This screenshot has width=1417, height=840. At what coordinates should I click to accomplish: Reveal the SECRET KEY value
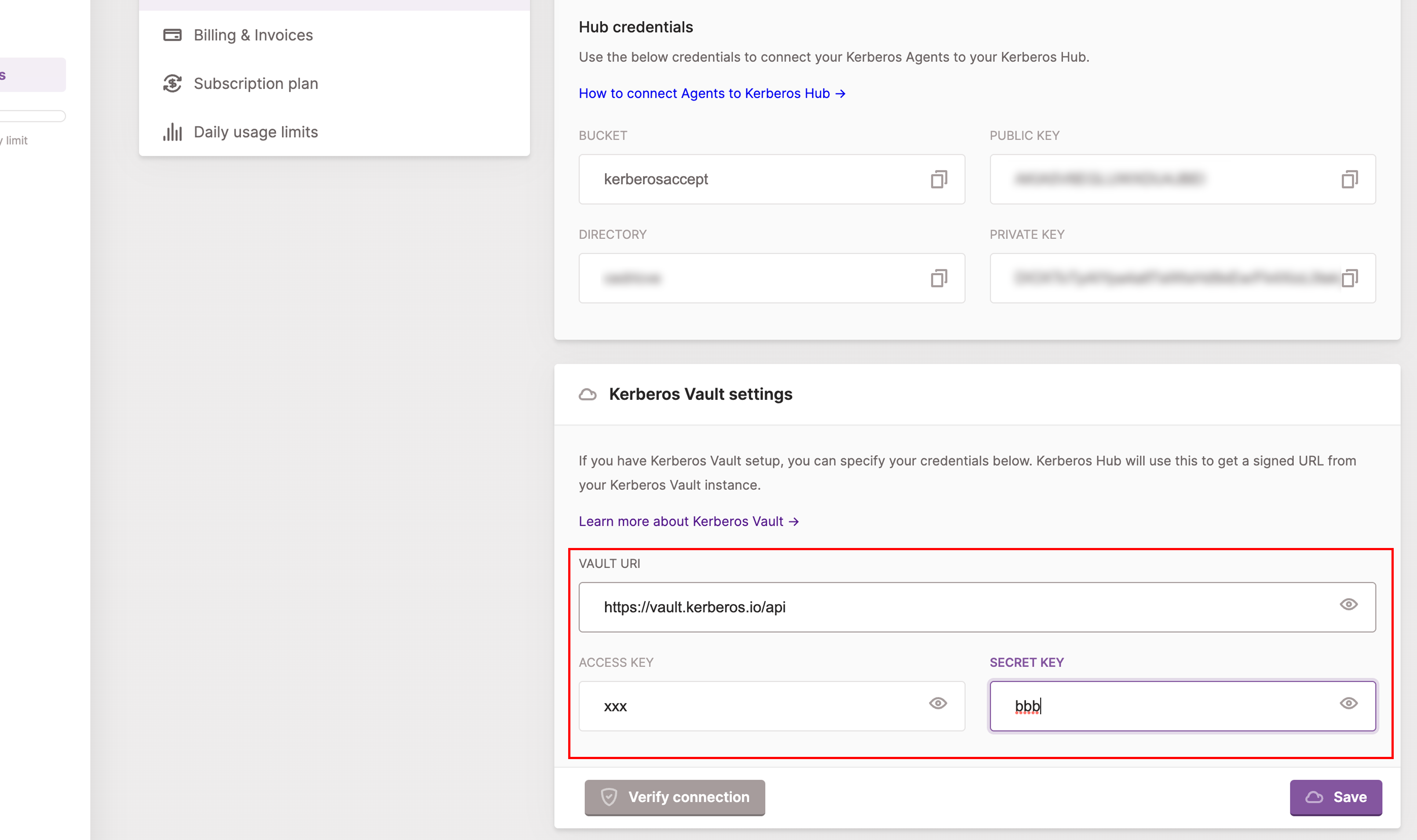pos(1348,704)
